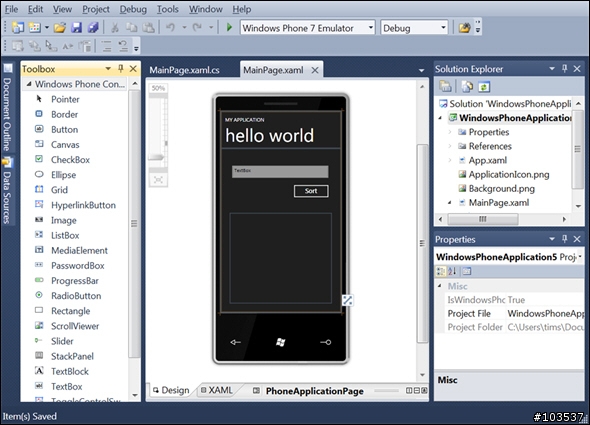Click the Open File folder icon
The image size is (590, 425).
(x=59, y=27)
